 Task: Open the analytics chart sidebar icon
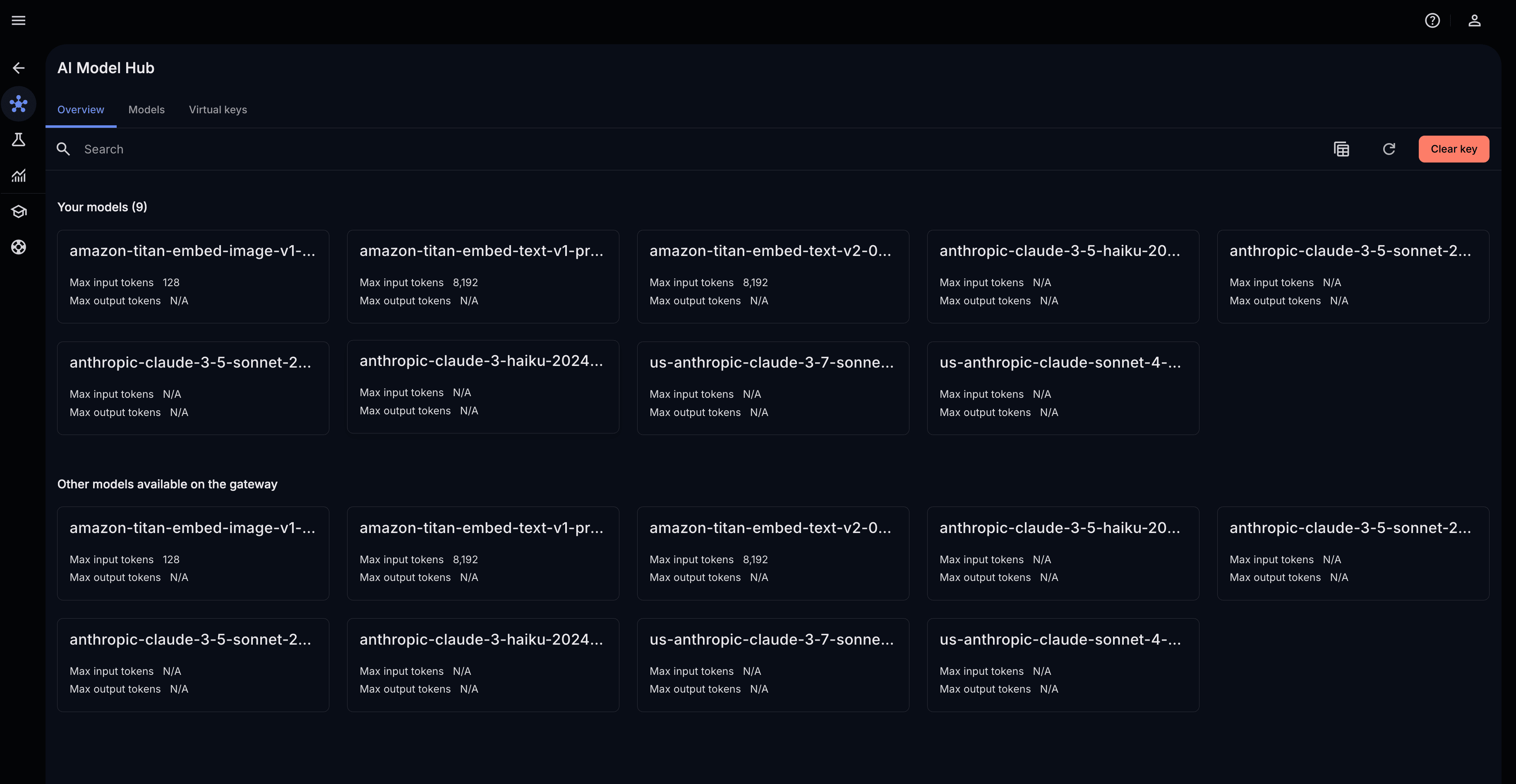[x=19, y=175]
